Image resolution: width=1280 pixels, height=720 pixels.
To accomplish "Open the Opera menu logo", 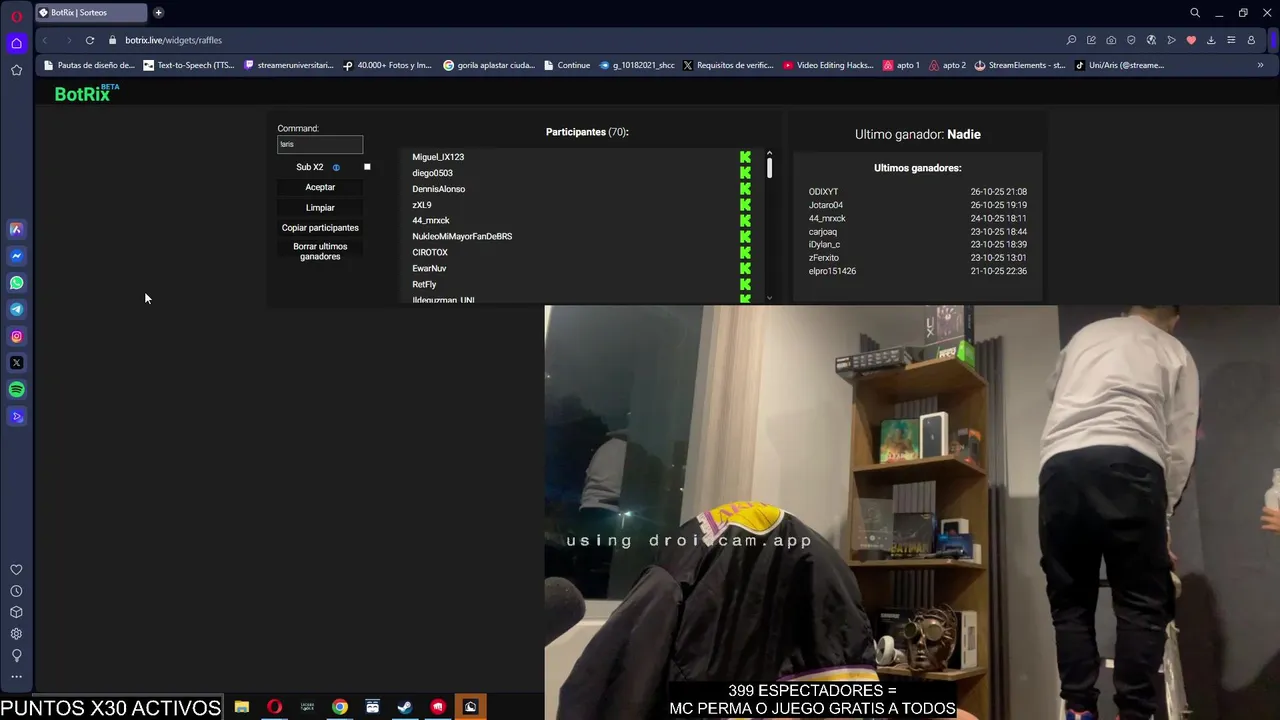I will tap(16, 16).
